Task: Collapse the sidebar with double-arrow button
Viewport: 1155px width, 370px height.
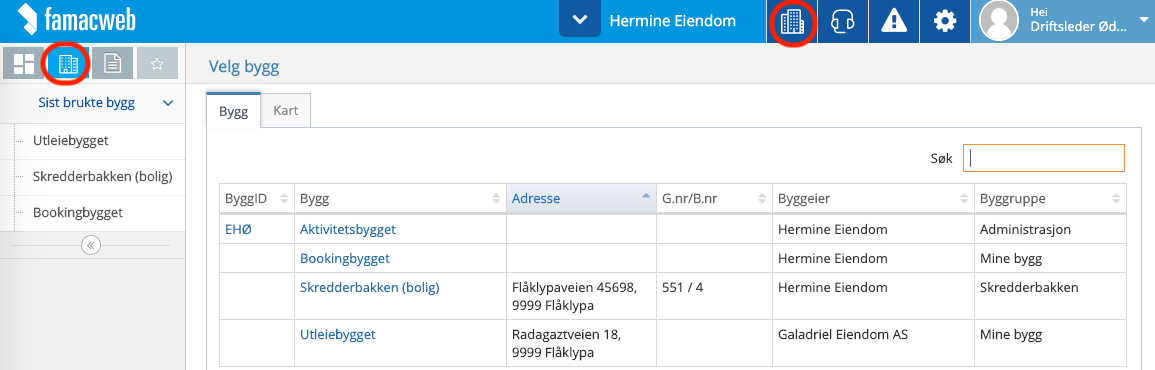Action: click(x=91, y=245)
